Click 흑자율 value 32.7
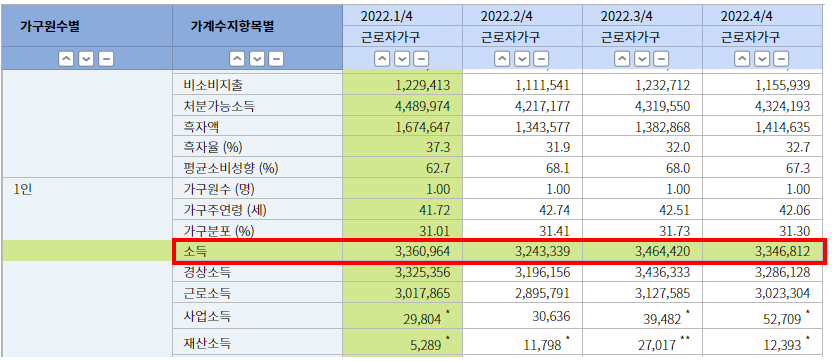This screenshot has width=832, height=361. click(799, 147)
